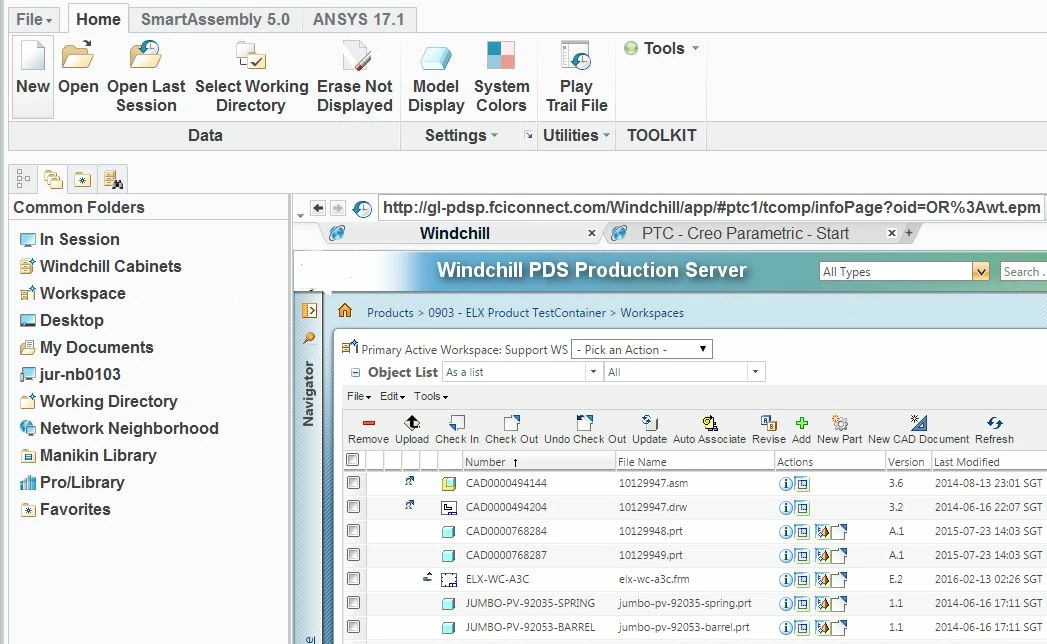
Task: Click the Erase Not Displayed icon
Action: point(355,55)
